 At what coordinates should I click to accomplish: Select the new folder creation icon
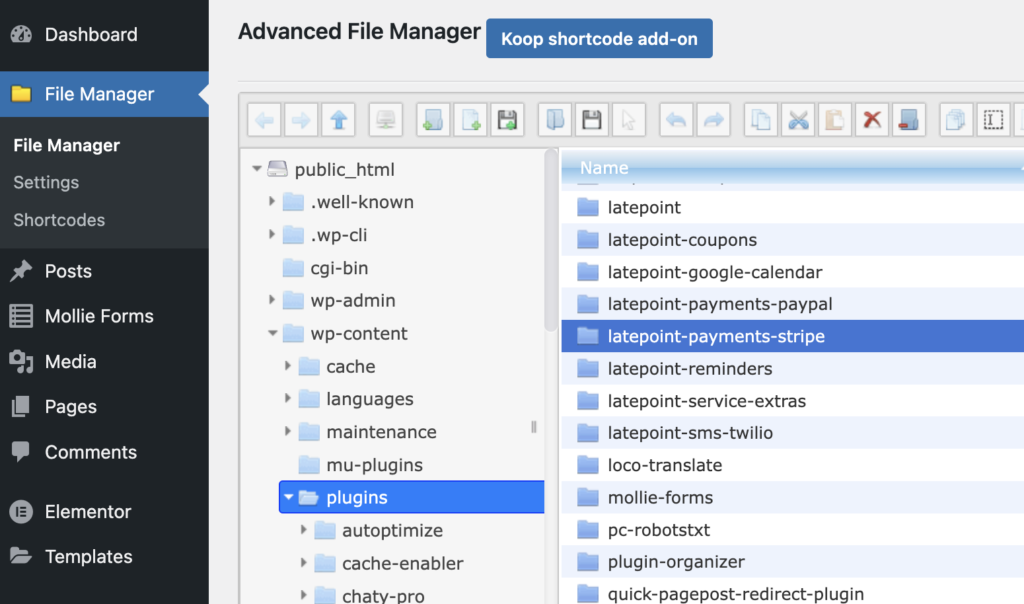[x=433, y=119]
